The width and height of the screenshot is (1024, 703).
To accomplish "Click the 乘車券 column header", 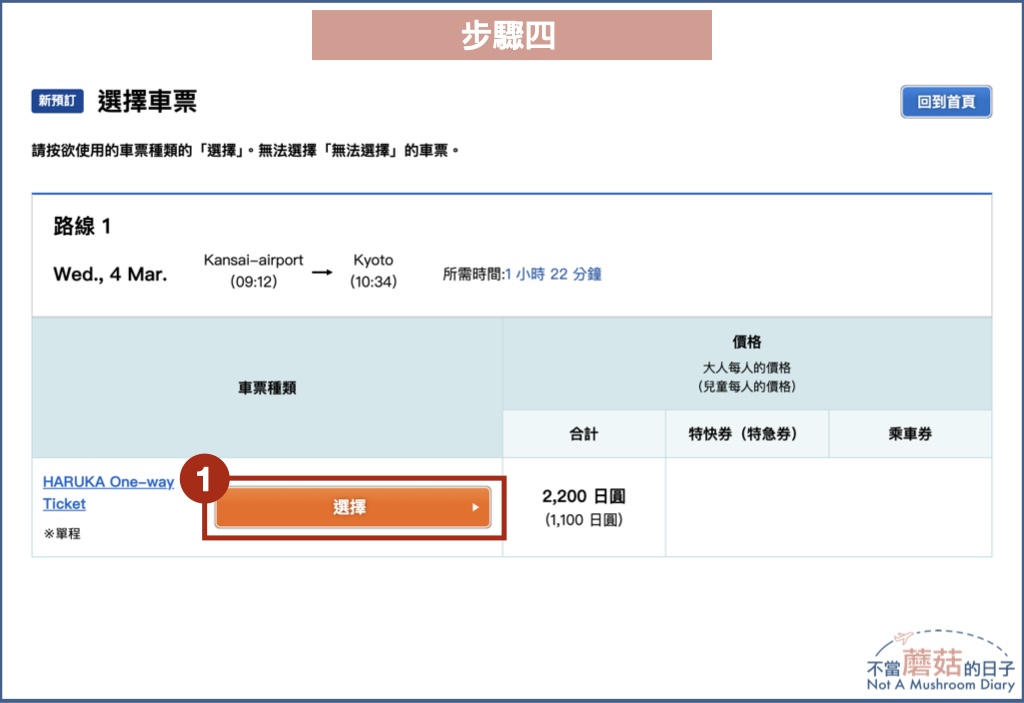I will click(x=908, y=434).
